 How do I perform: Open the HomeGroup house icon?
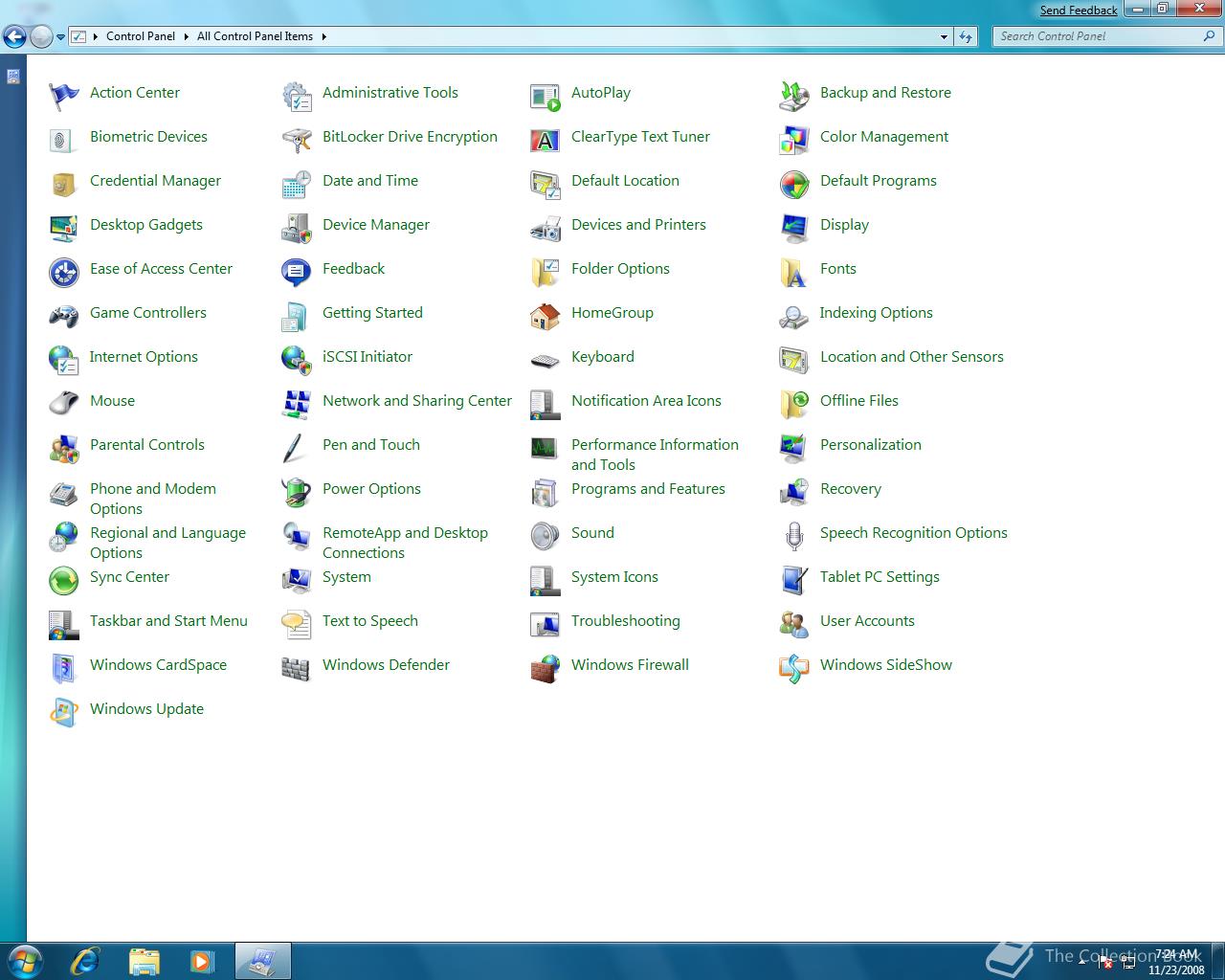click(x=546, y=316)
